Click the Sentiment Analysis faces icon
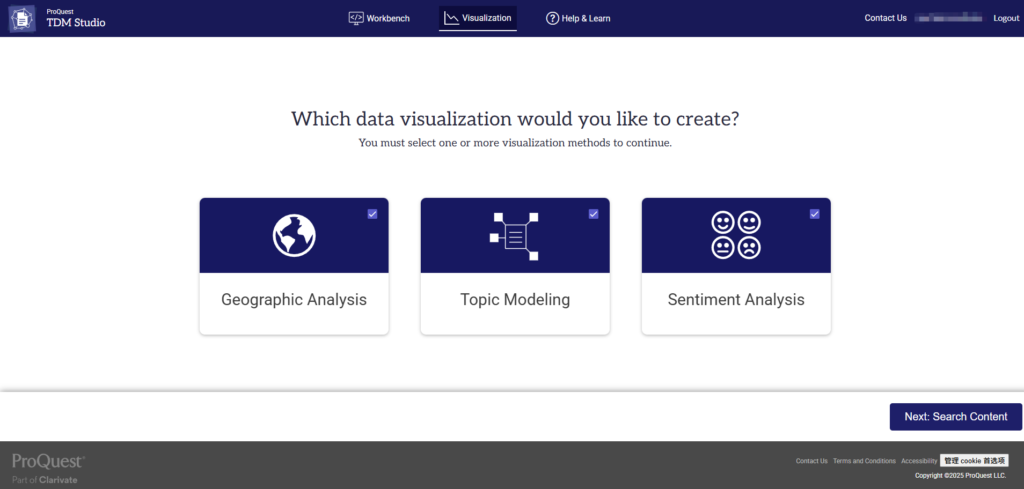The width and height of the screenshot is (1024, 489). tap(736, 235)
